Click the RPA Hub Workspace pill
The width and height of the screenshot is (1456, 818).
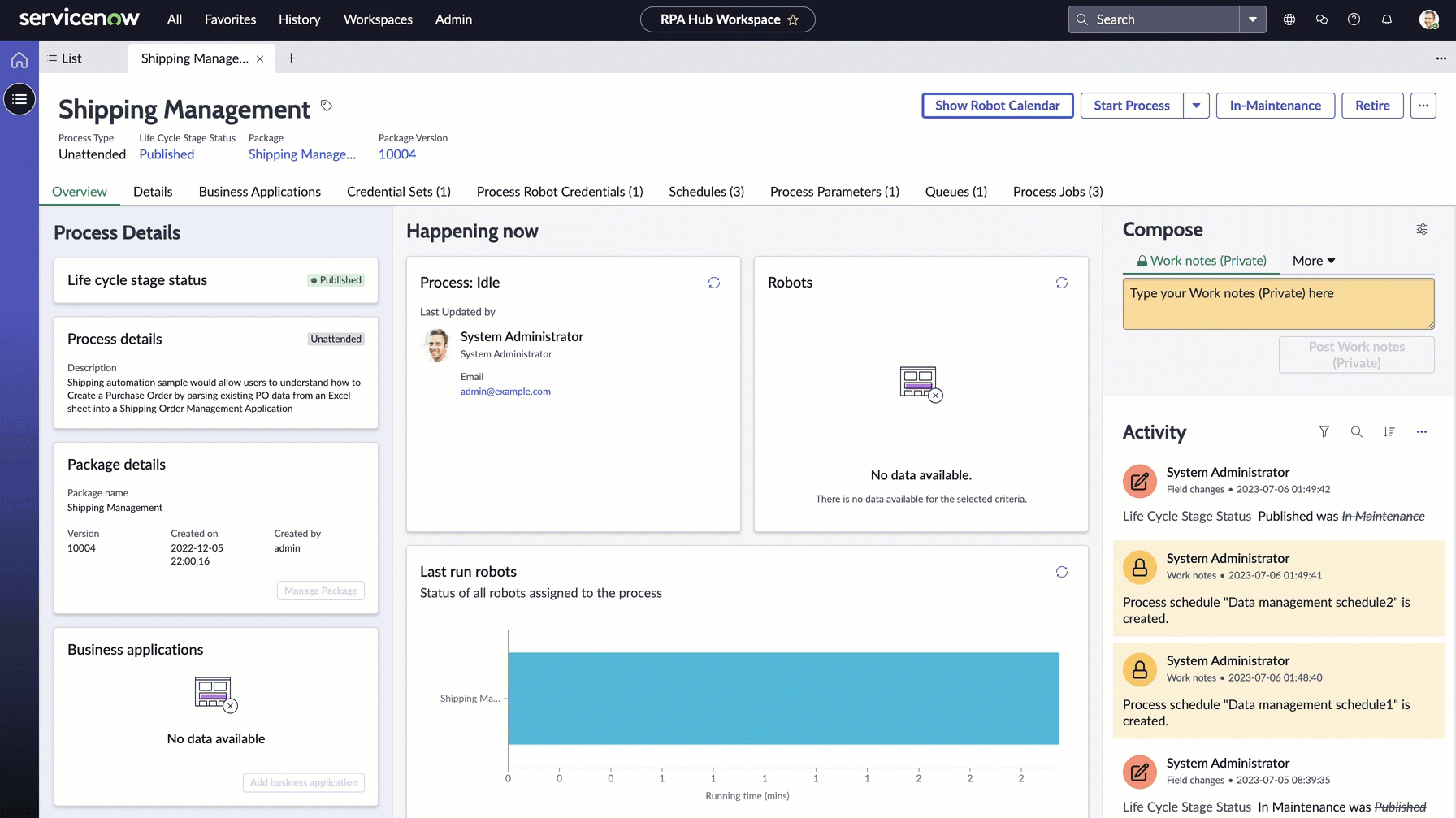tap(728, 19)
